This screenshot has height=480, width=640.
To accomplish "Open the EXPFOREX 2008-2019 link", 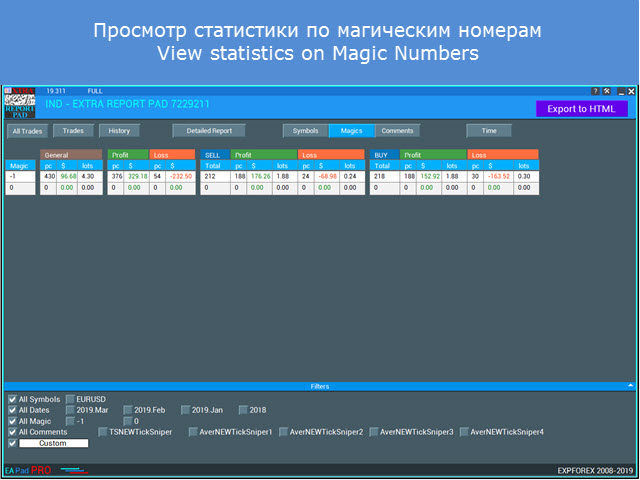I will tap(594, 469).
